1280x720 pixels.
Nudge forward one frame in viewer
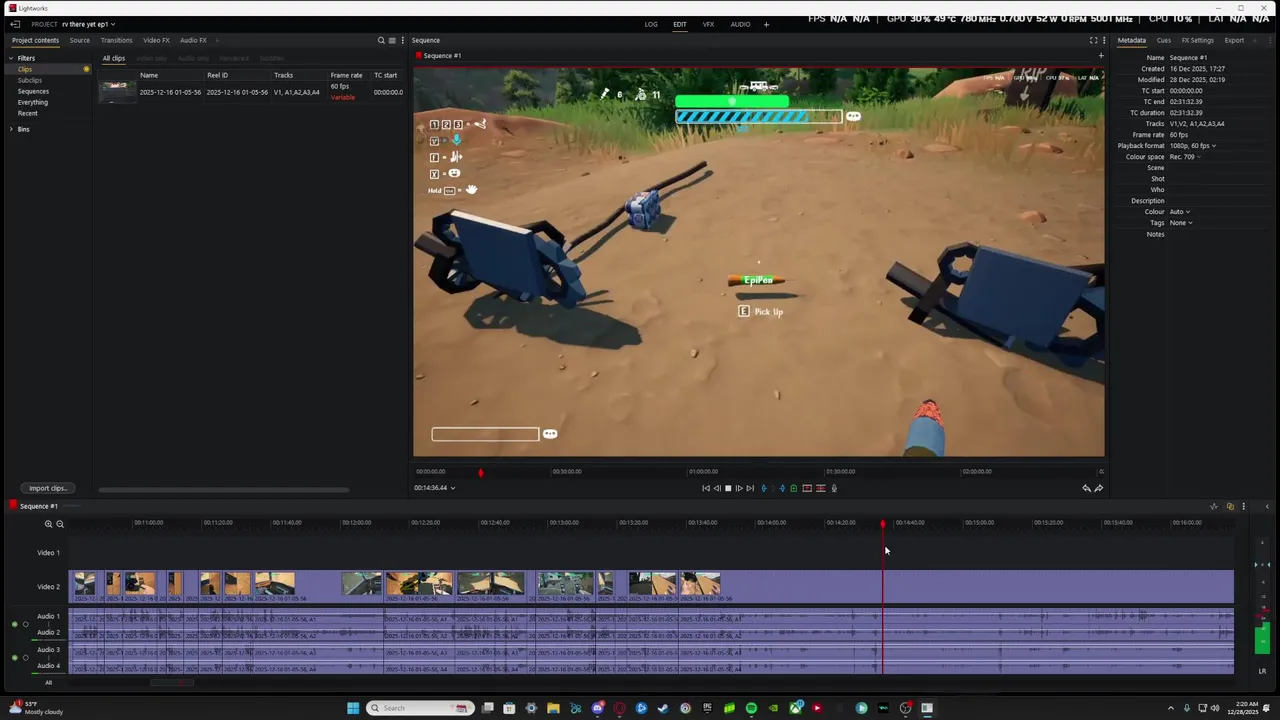[739, 488]
